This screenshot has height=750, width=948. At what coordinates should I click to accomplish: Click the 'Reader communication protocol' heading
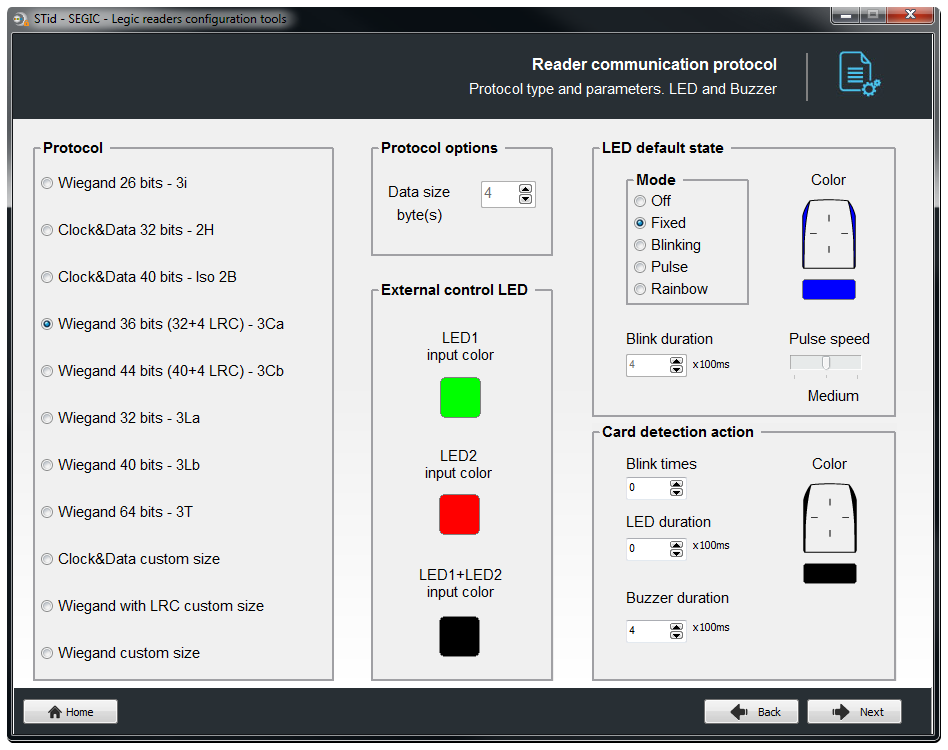click(654, 65)
